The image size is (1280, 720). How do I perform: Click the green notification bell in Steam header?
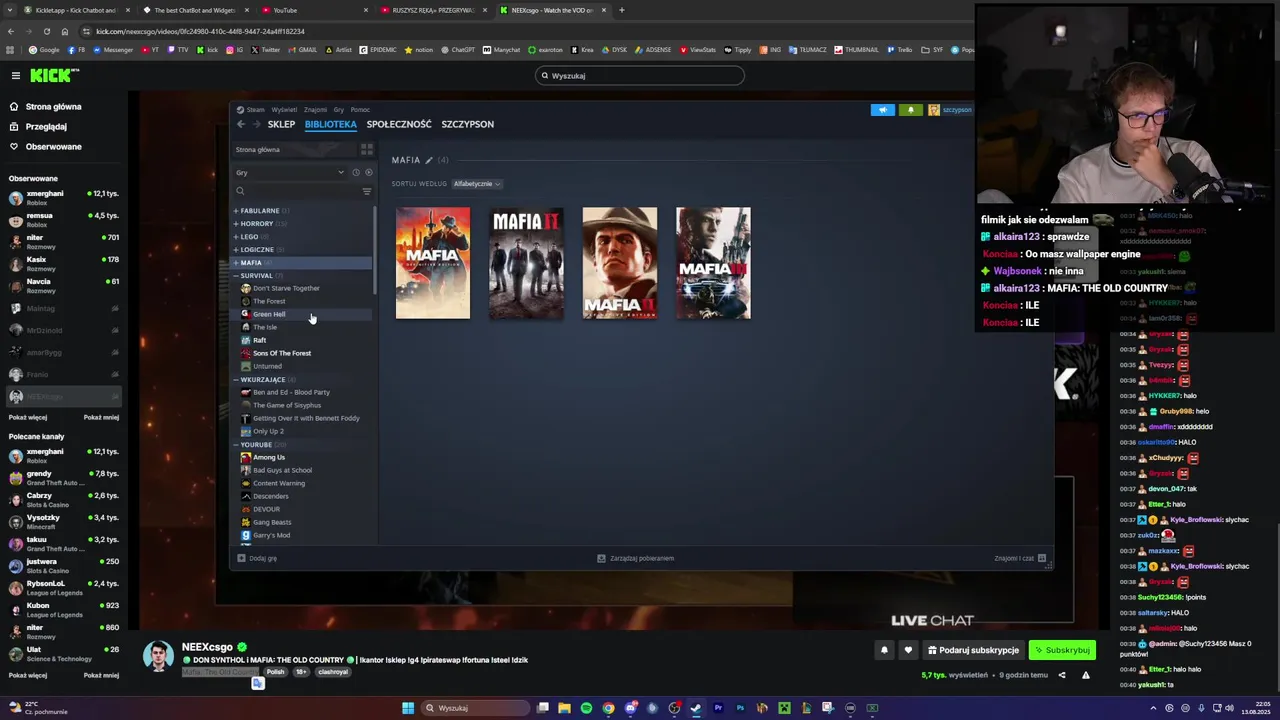coord(910,110)
